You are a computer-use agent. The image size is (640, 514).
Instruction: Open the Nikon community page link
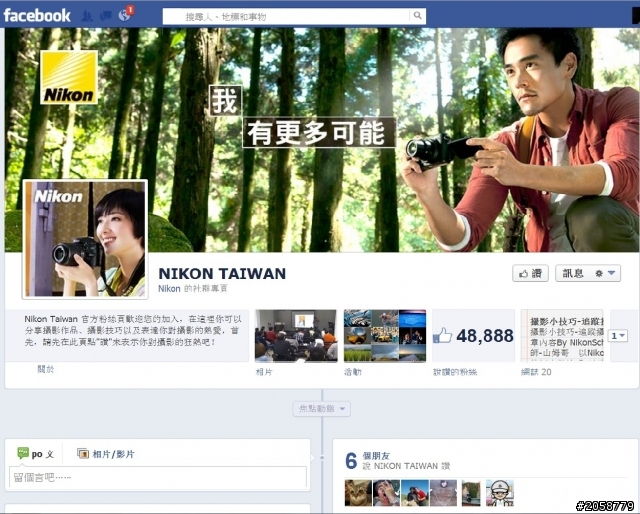pos(169,288)
